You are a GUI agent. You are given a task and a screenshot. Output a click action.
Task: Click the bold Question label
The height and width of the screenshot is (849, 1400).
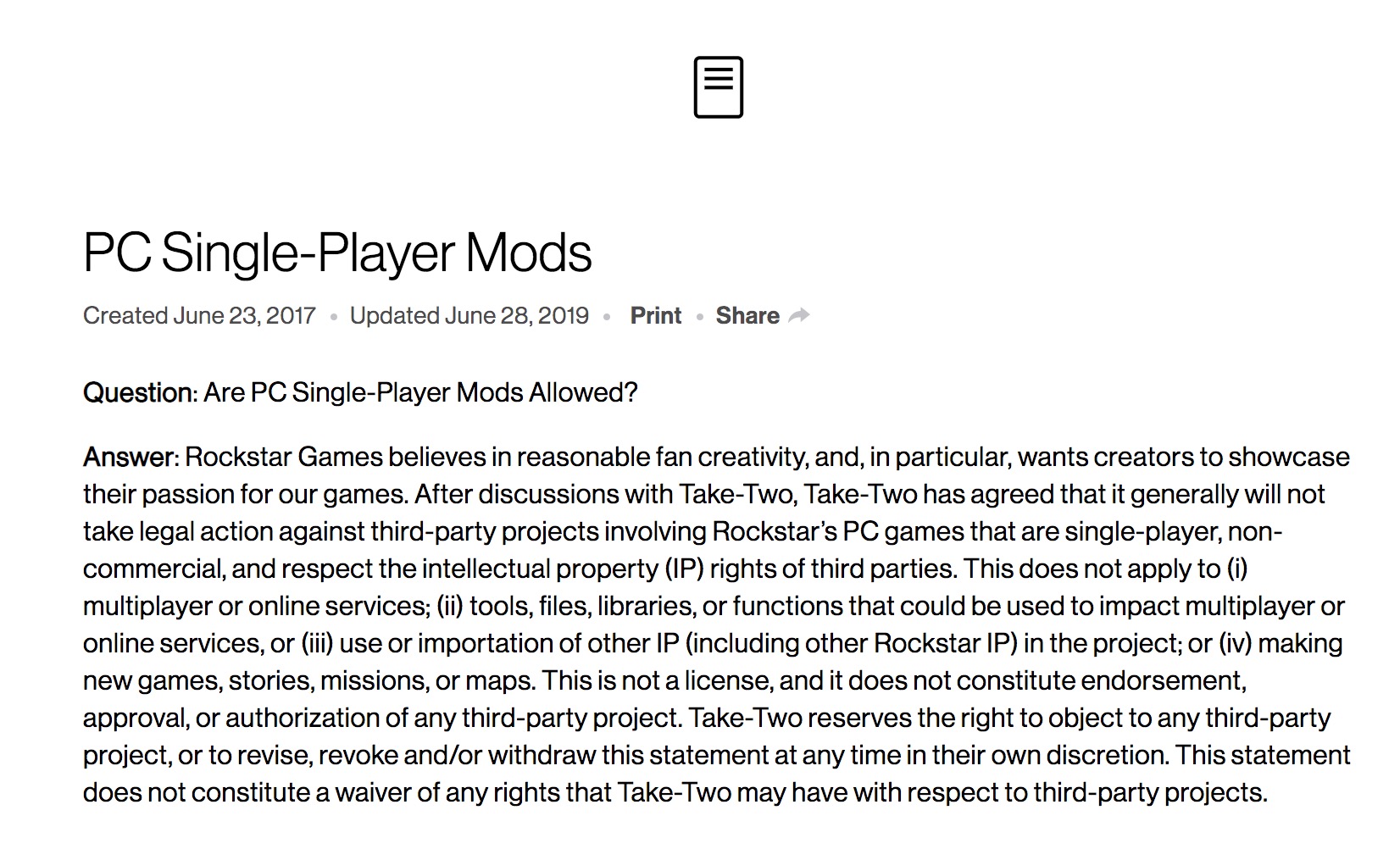[x=140, y=393]
